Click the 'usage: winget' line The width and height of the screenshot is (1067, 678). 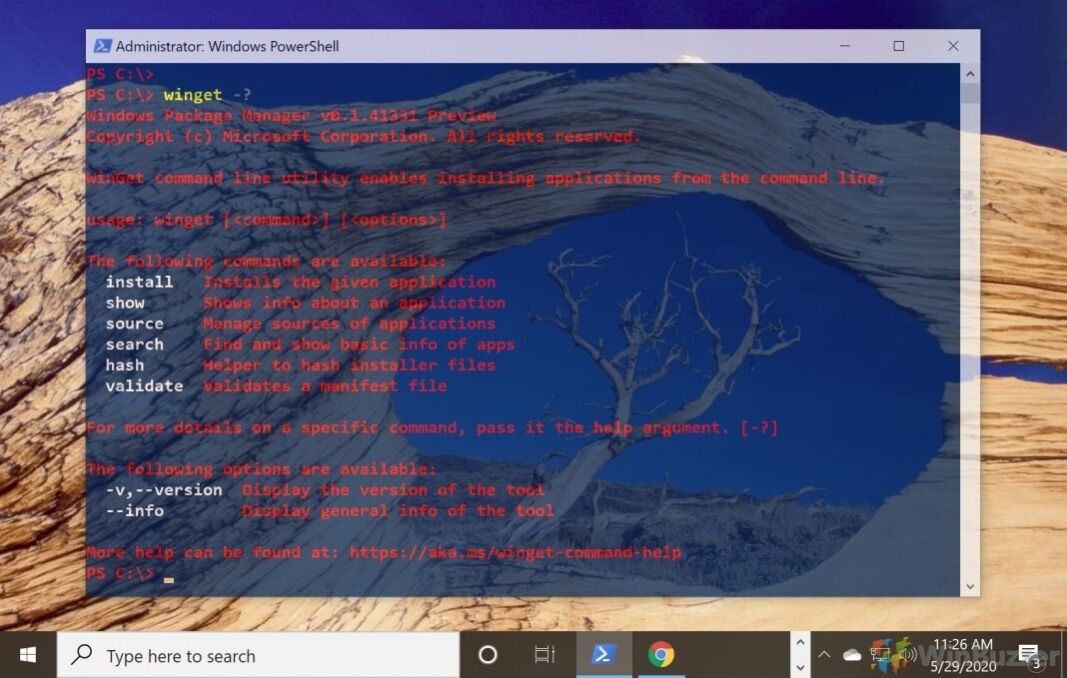pos(266,220)
